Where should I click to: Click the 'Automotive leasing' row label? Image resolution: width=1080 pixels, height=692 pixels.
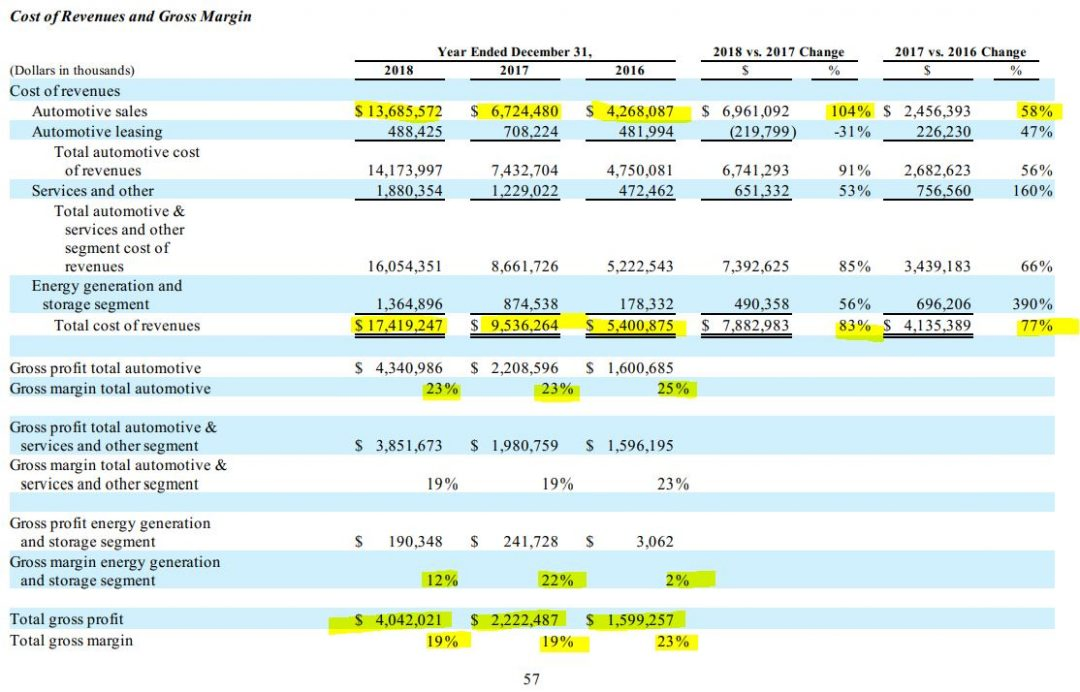tap(97, 131)
